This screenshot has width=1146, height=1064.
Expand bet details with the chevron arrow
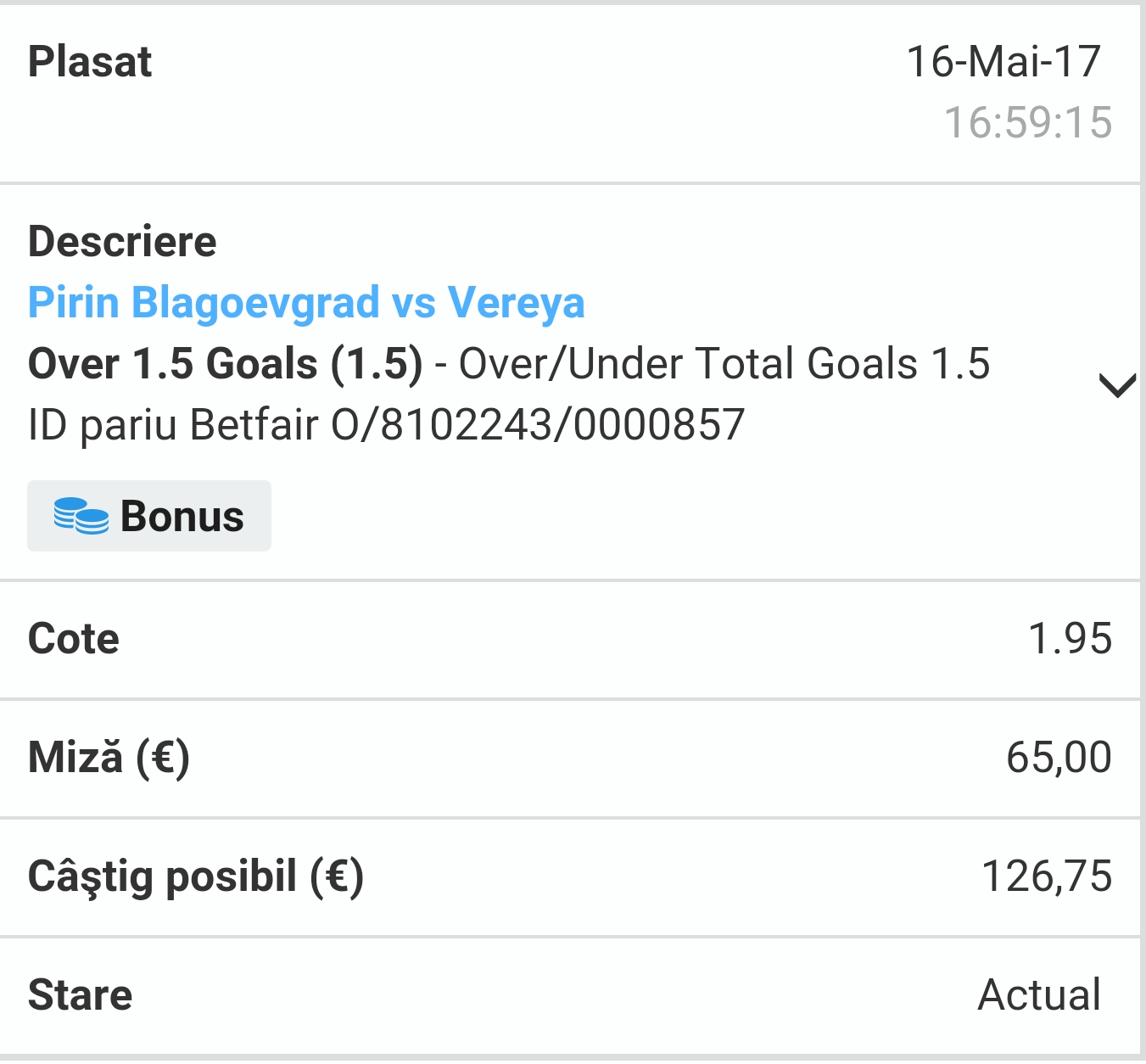[x=1117, y=385]
